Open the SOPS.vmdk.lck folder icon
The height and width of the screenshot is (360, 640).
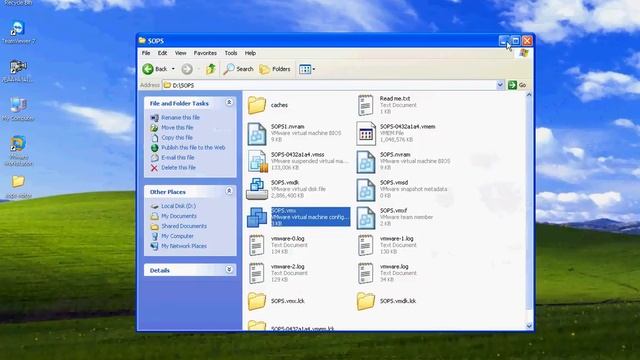[366, 301]
